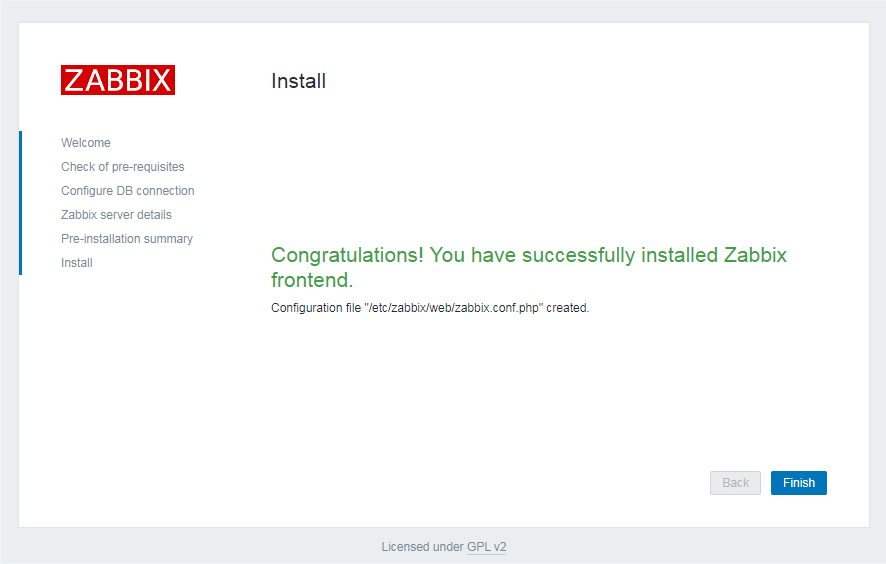Viewport: 886px width, 564px height.
Task: Select the Zabbix server details step
Action: [x=116, y=215]
